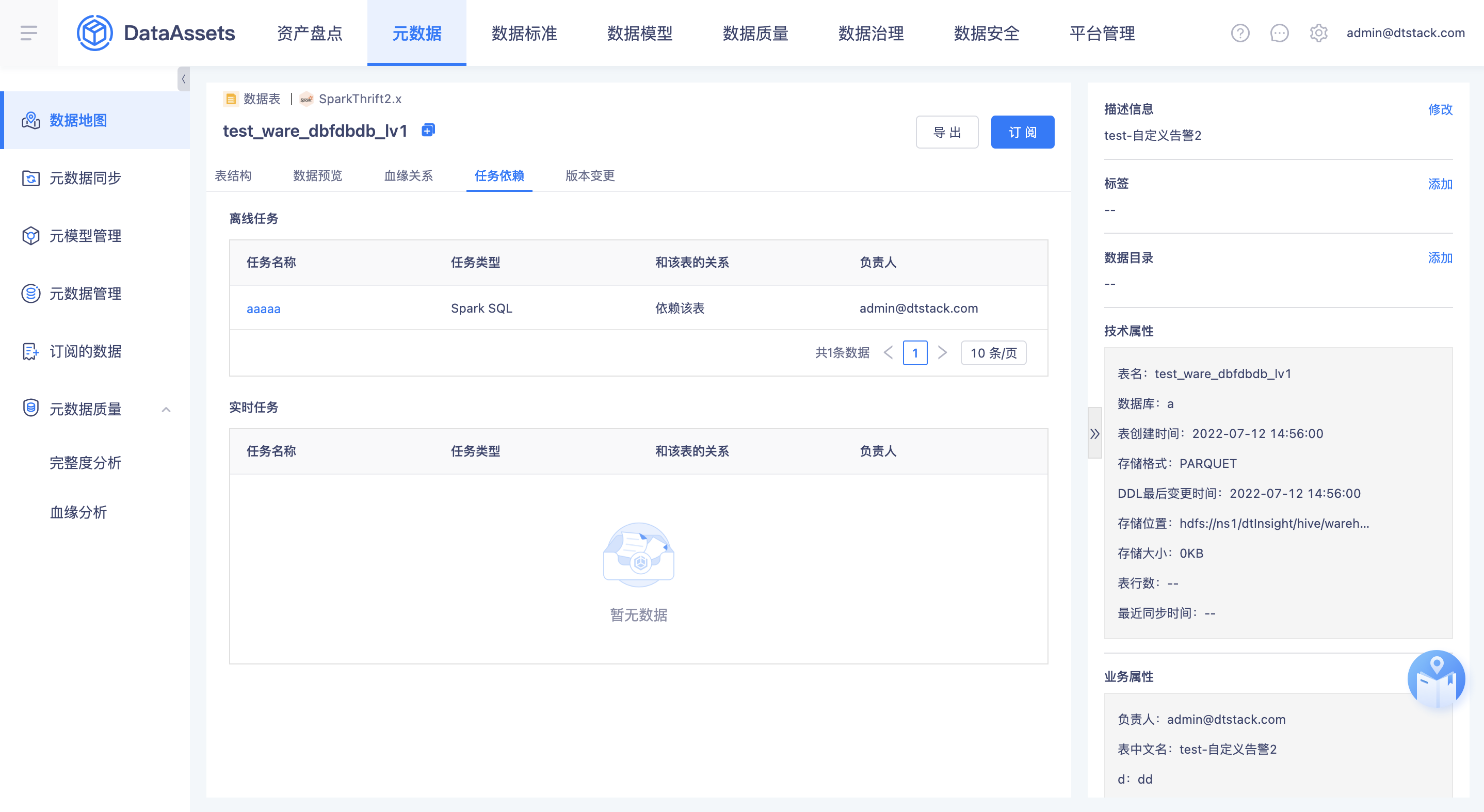Click the 导出 export button
This screenshot has width=1484, height=812.
pos(947,132)
